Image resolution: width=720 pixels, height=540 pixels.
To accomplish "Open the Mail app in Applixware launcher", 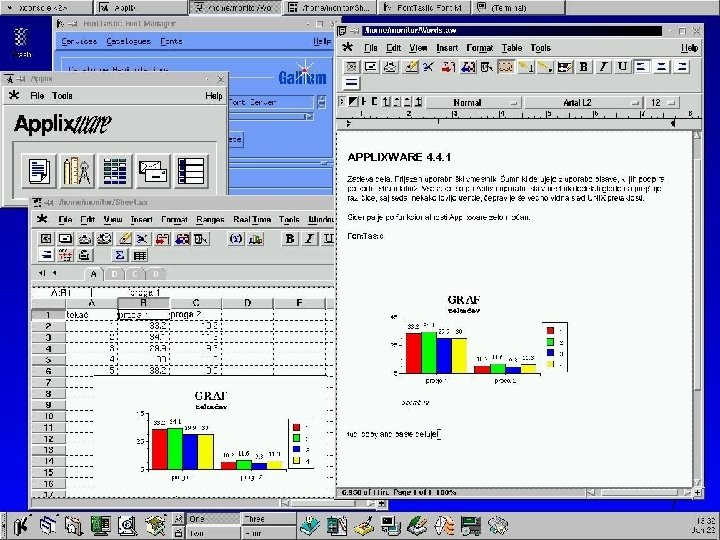I will click(x=153, y=171).
